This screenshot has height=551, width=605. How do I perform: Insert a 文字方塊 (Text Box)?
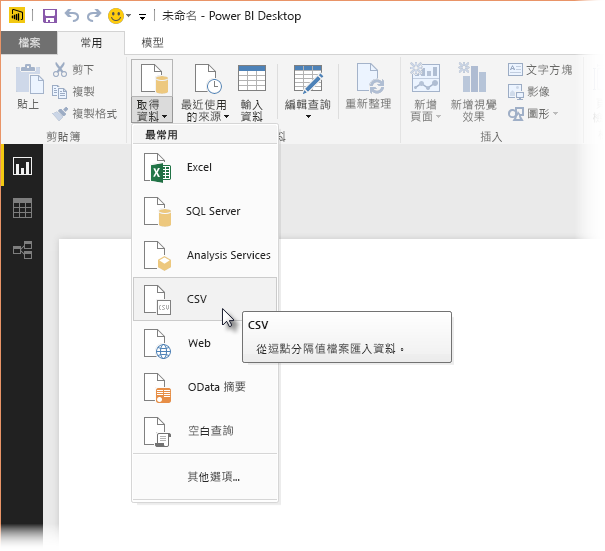point(540,70)
